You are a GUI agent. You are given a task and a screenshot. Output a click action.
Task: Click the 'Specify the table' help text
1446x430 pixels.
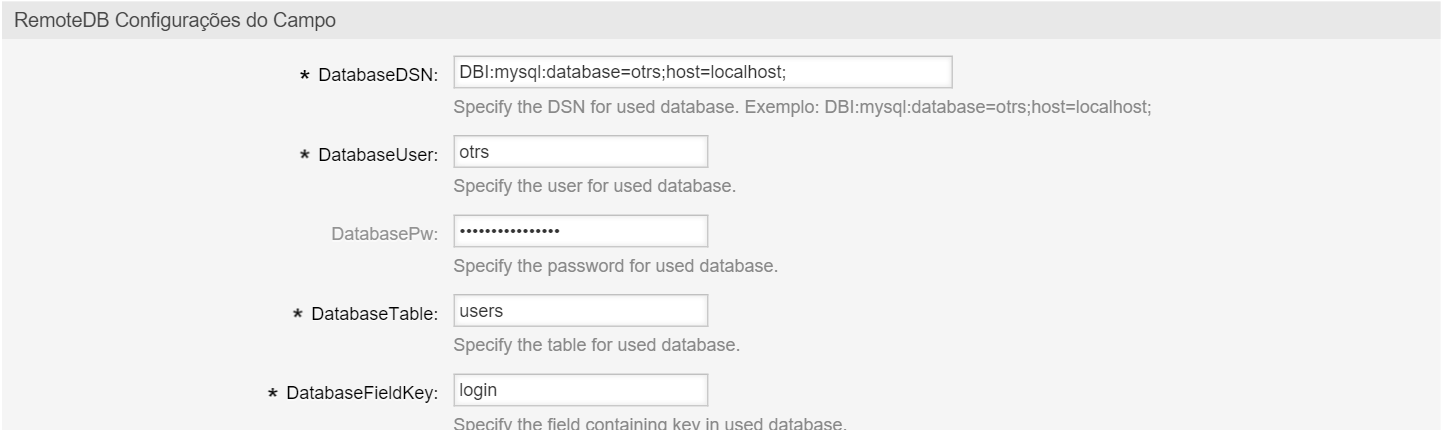point(597,347)
